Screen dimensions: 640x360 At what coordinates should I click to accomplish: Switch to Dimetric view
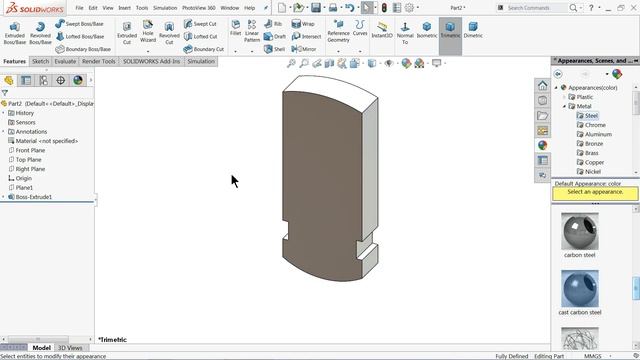(x=473, y=29)
